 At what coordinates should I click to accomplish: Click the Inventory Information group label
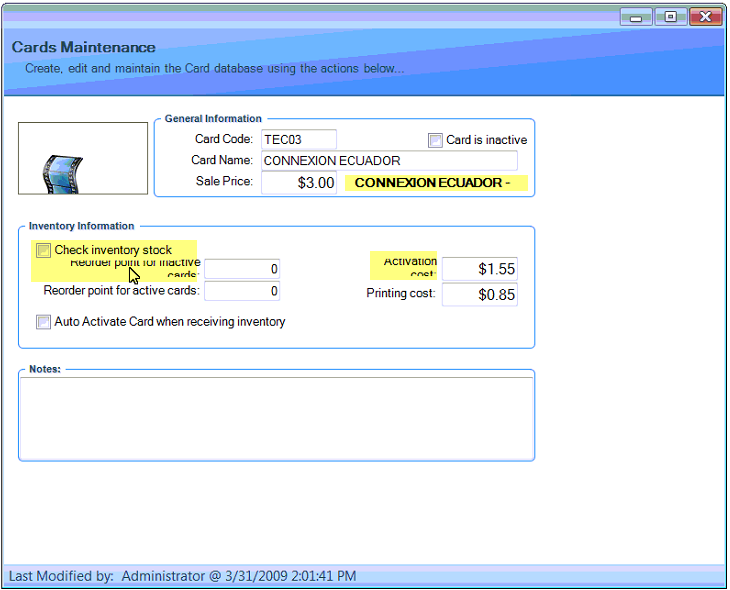point(81,226)
